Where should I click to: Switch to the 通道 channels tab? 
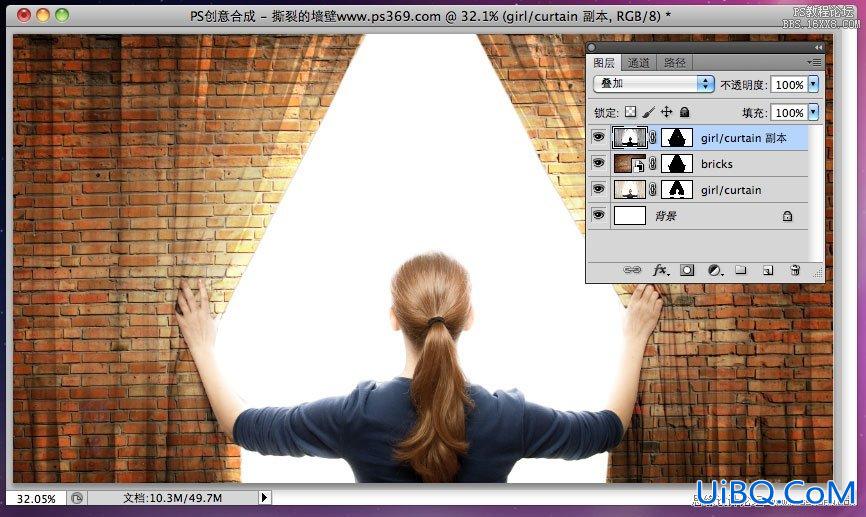pos(638,63)
